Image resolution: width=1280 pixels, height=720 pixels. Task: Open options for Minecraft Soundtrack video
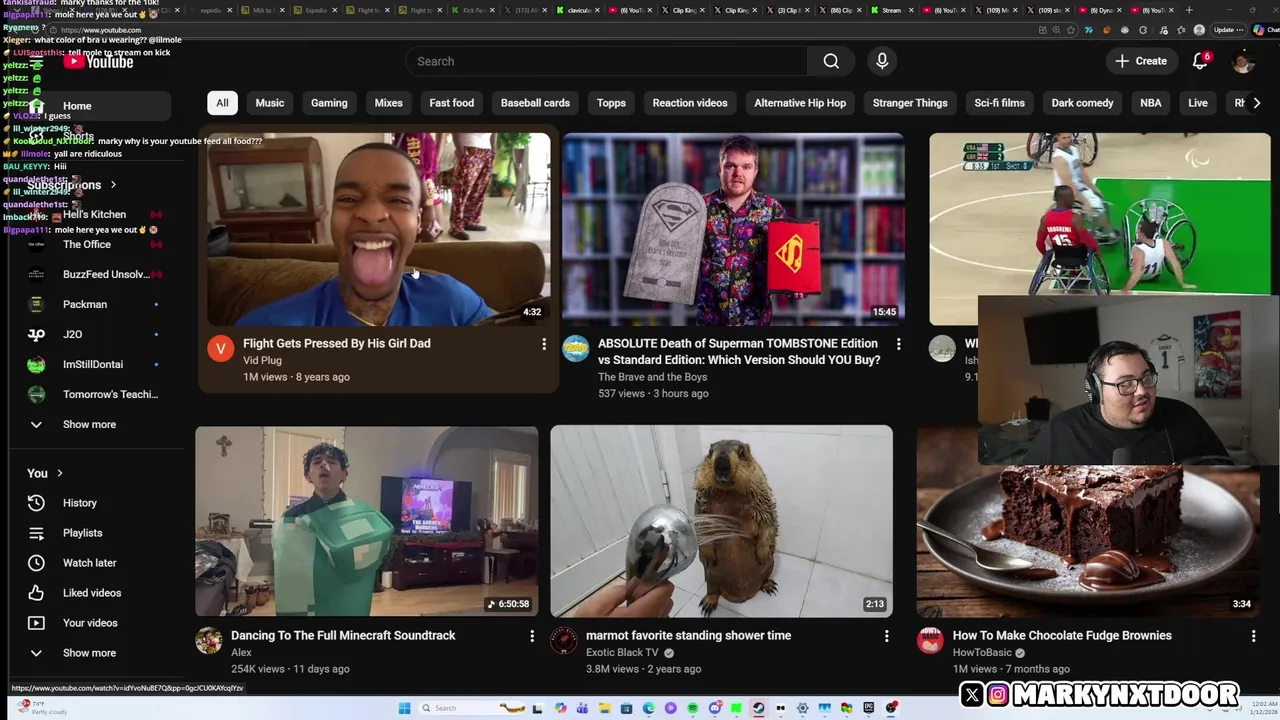(532, 636)
